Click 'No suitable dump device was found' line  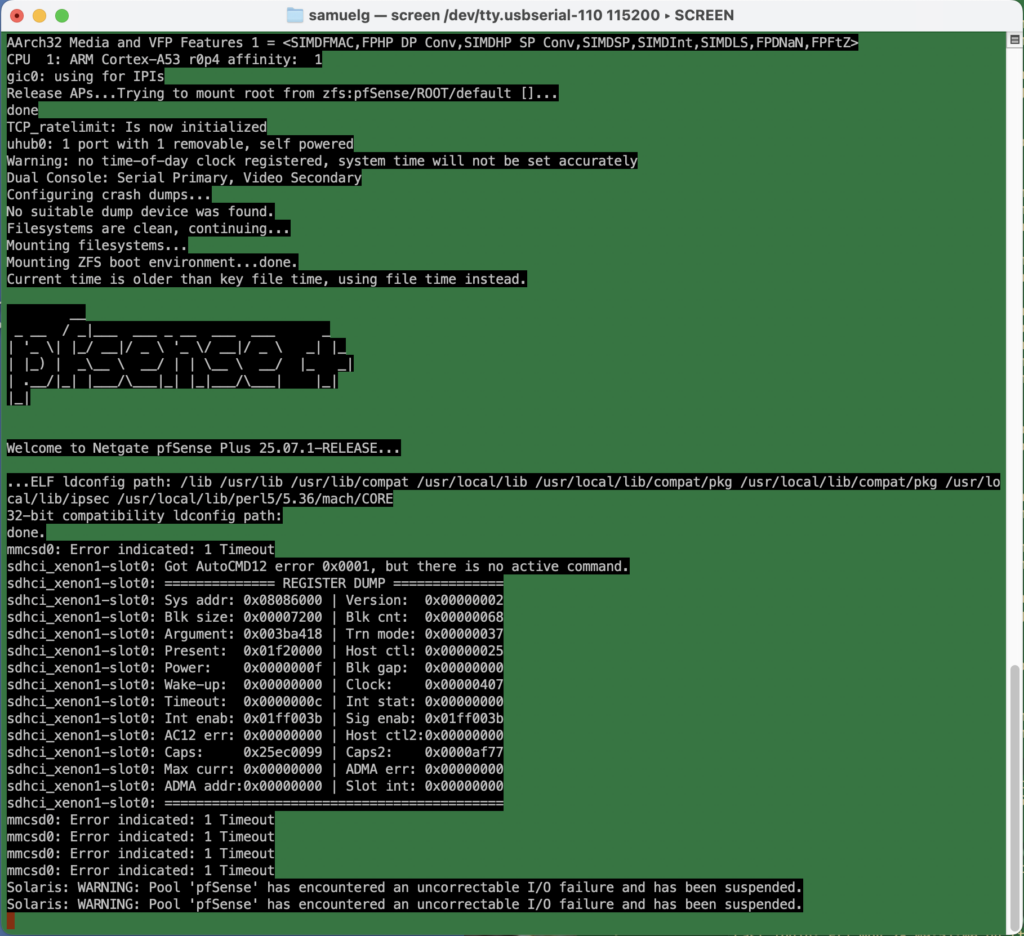point(140,211)
